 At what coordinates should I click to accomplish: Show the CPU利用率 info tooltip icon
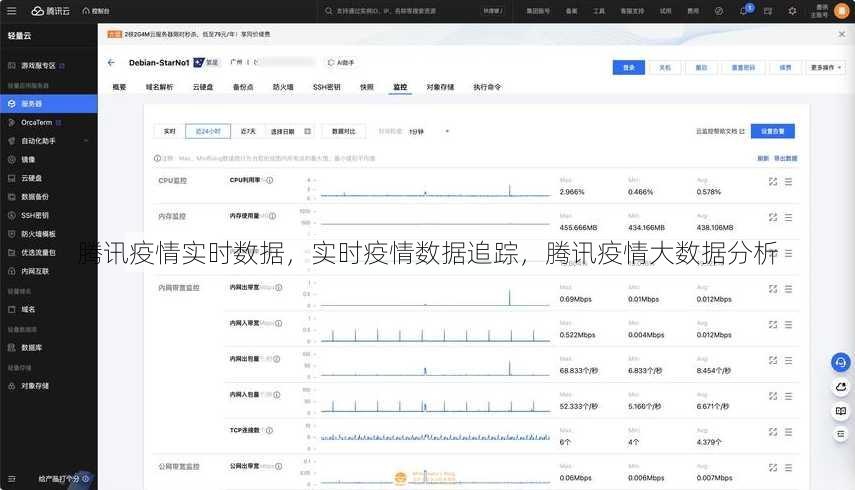click(x=269, y=180)
